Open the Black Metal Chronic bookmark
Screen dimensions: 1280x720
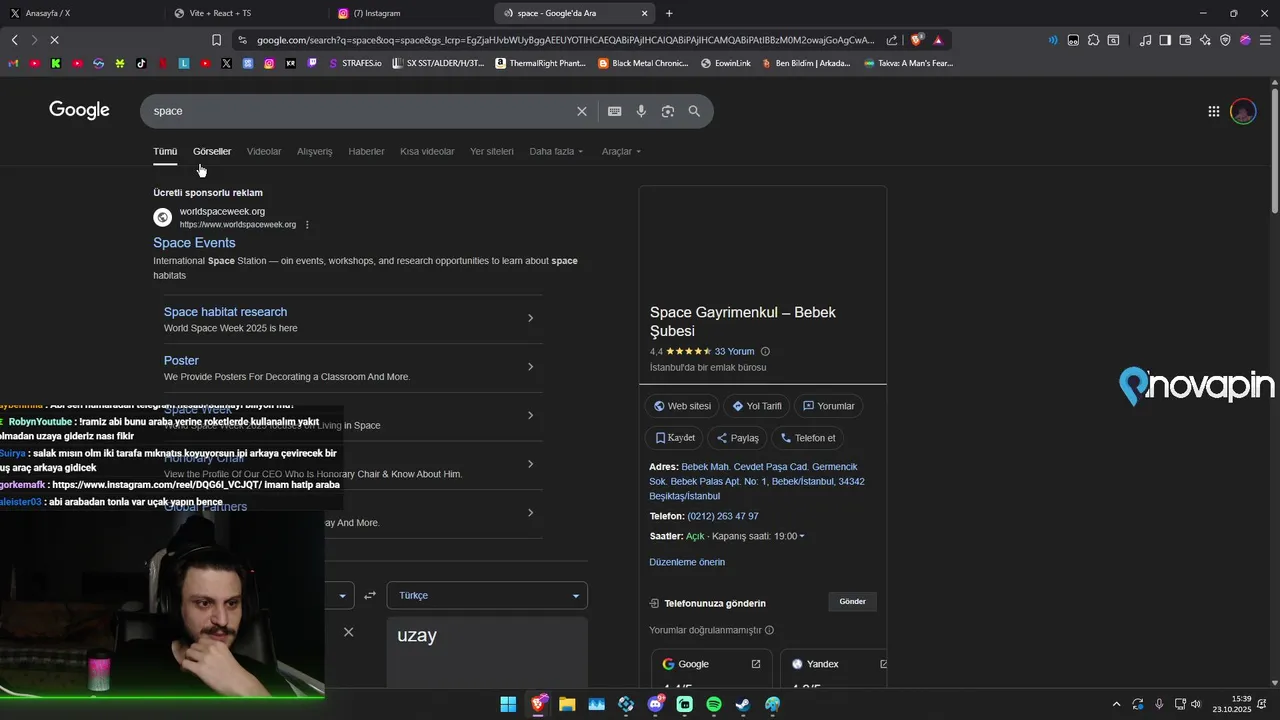coord(644,63)
